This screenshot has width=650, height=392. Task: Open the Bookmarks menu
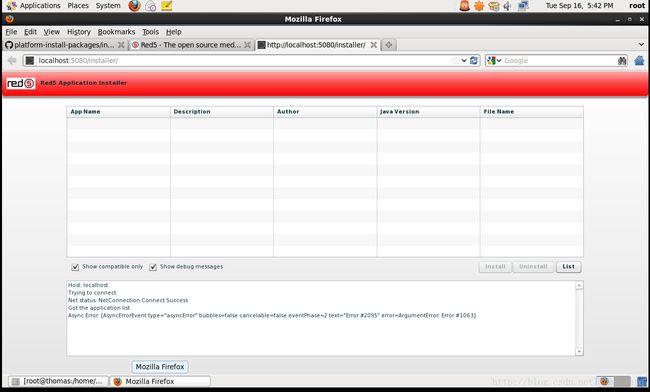pyautogui.click(x=116, y=32)
